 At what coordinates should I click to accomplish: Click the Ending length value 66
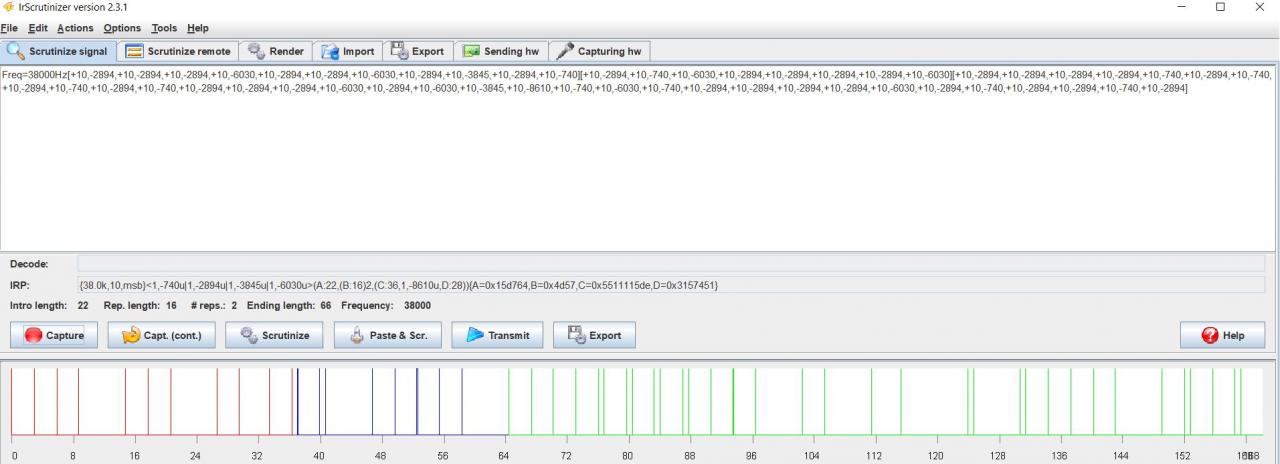(326, 305)
